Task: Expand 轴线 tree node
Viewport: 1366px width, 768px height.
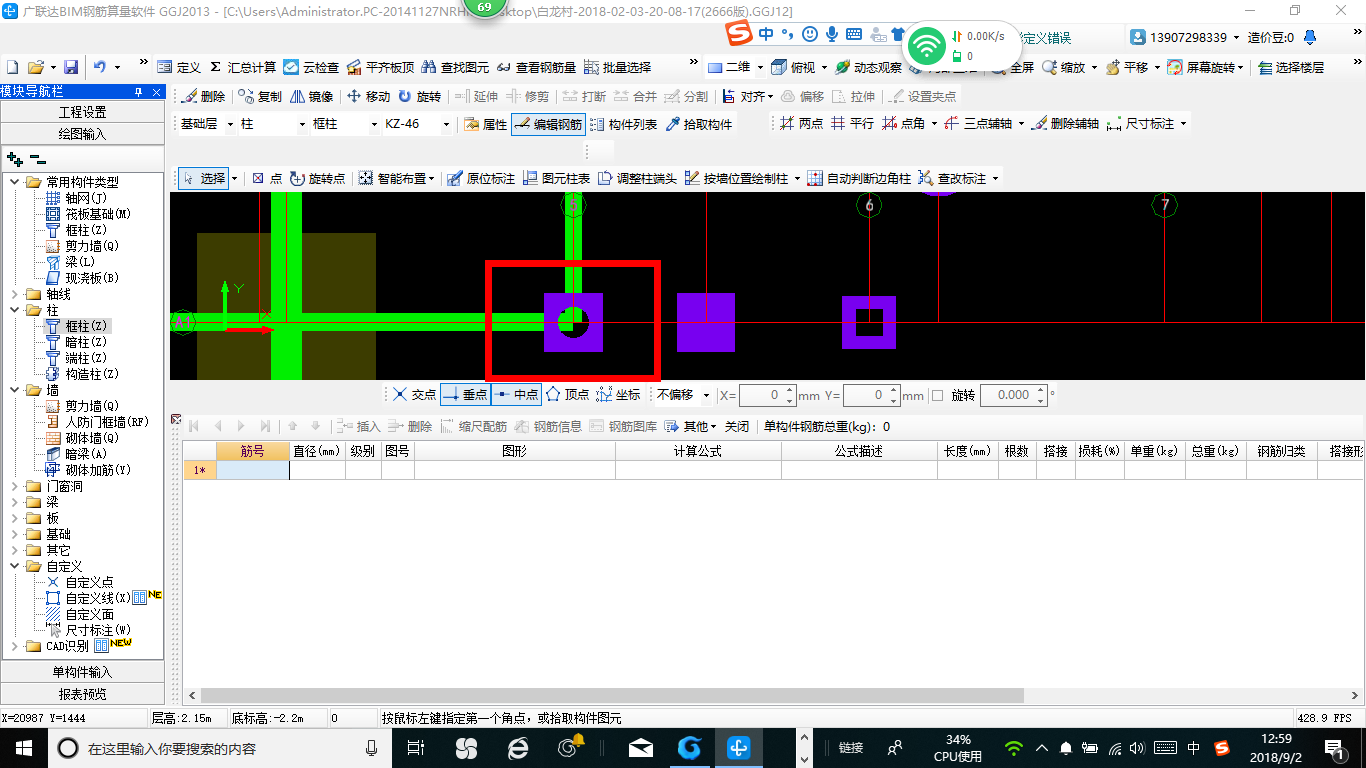Action: (x=14, y=294)
